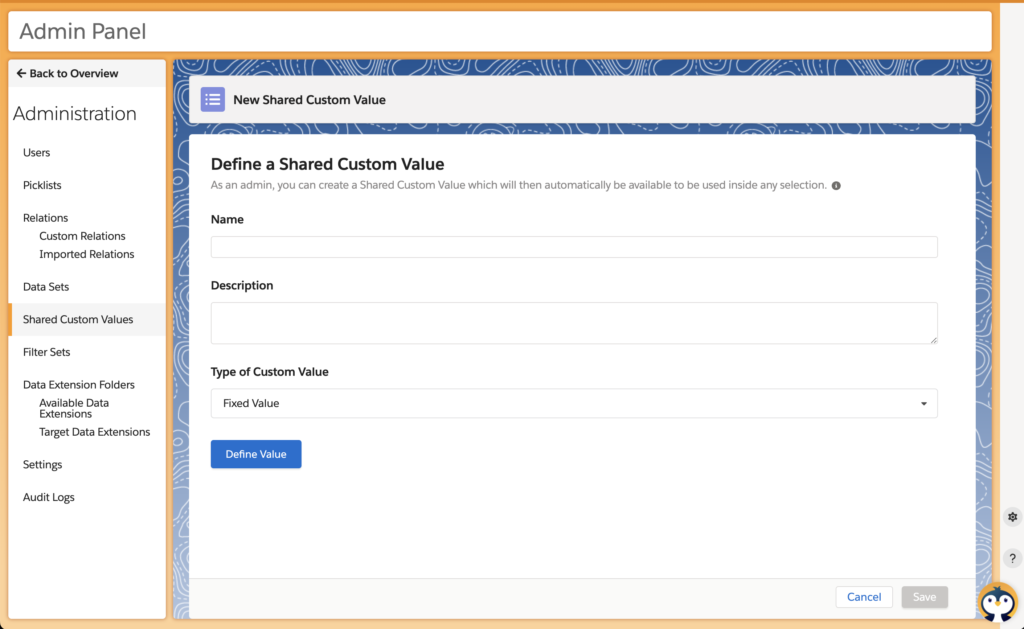1024x629 pixels.
Task: Go to Filter Sets in sidebar
Action: 46,352
